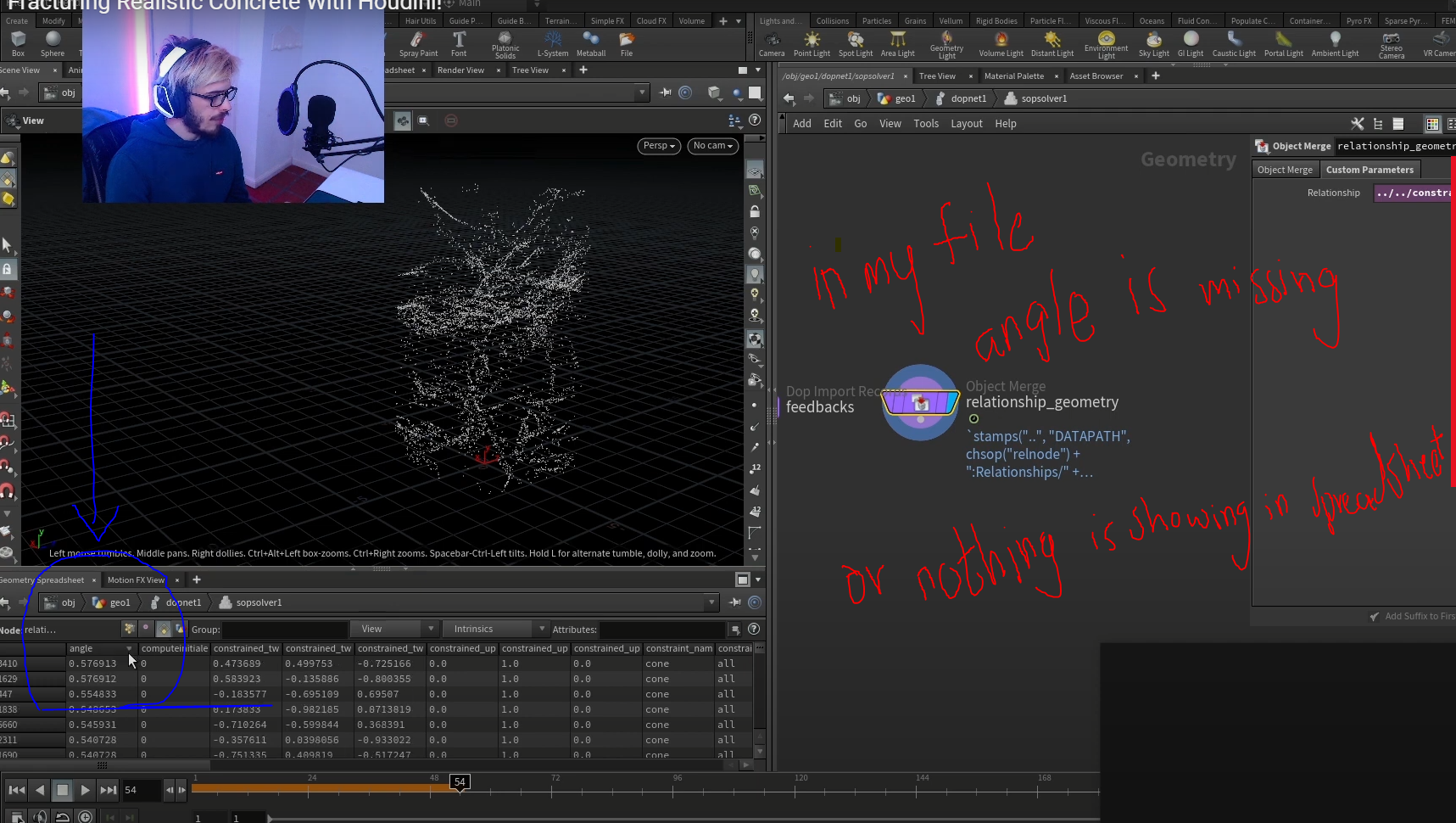Add a Distant Light

click(x=1052, y=44)
